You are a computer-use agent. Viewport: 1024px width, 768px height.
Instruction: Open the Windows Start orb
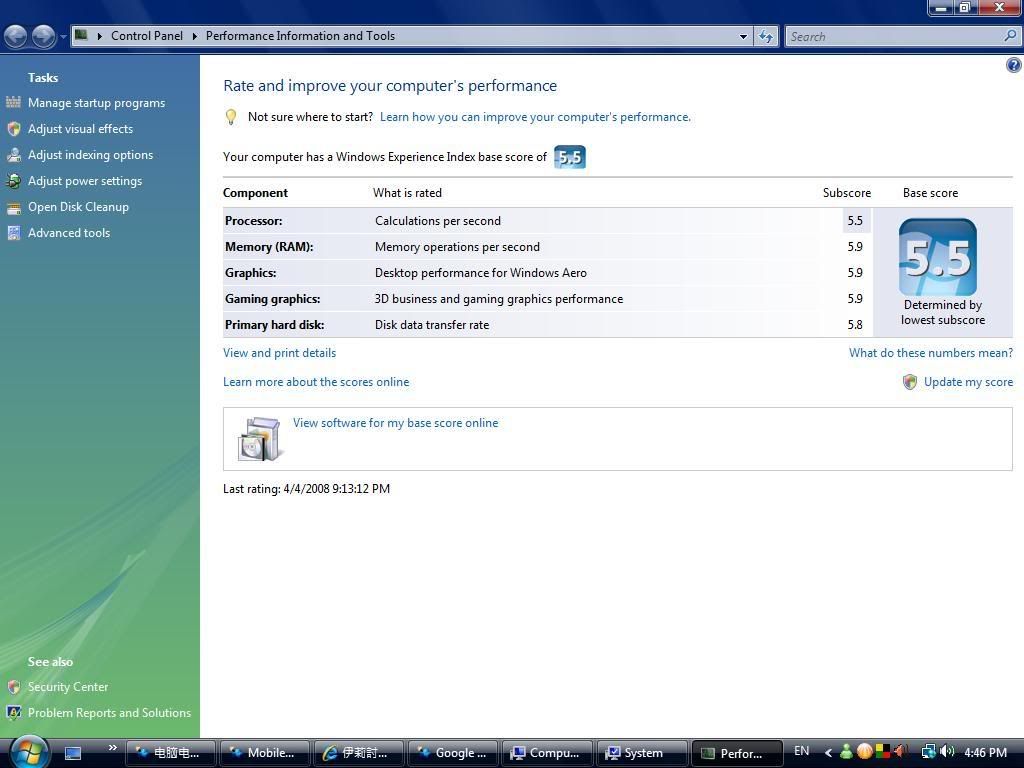pyautogui.click(x=28, y=750)
